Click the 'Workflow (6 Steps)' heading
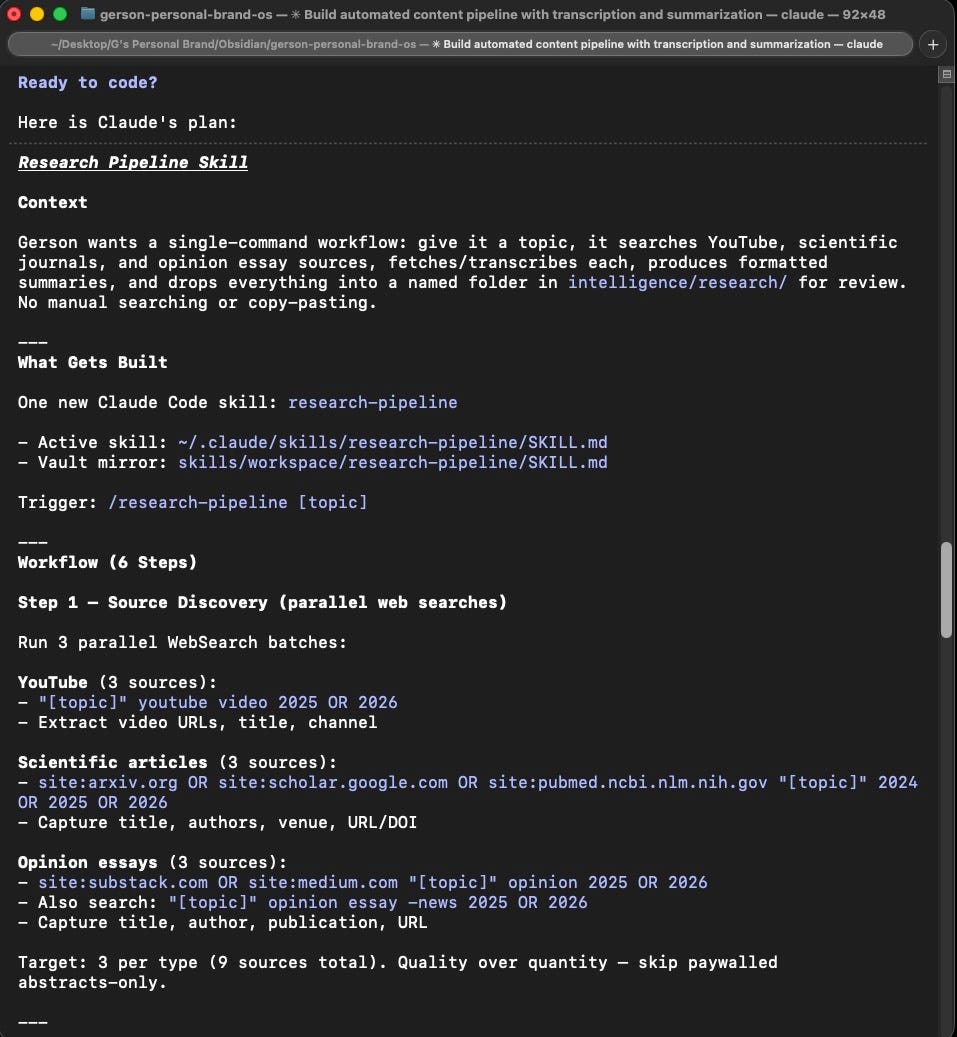The width and height of the screenshot is (957, 1037). pos(107,562)
